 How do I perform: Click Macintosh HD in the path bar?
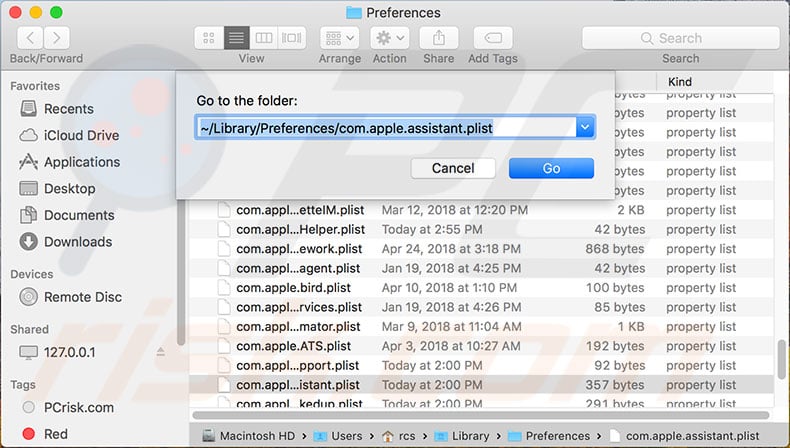pos(249,436)
